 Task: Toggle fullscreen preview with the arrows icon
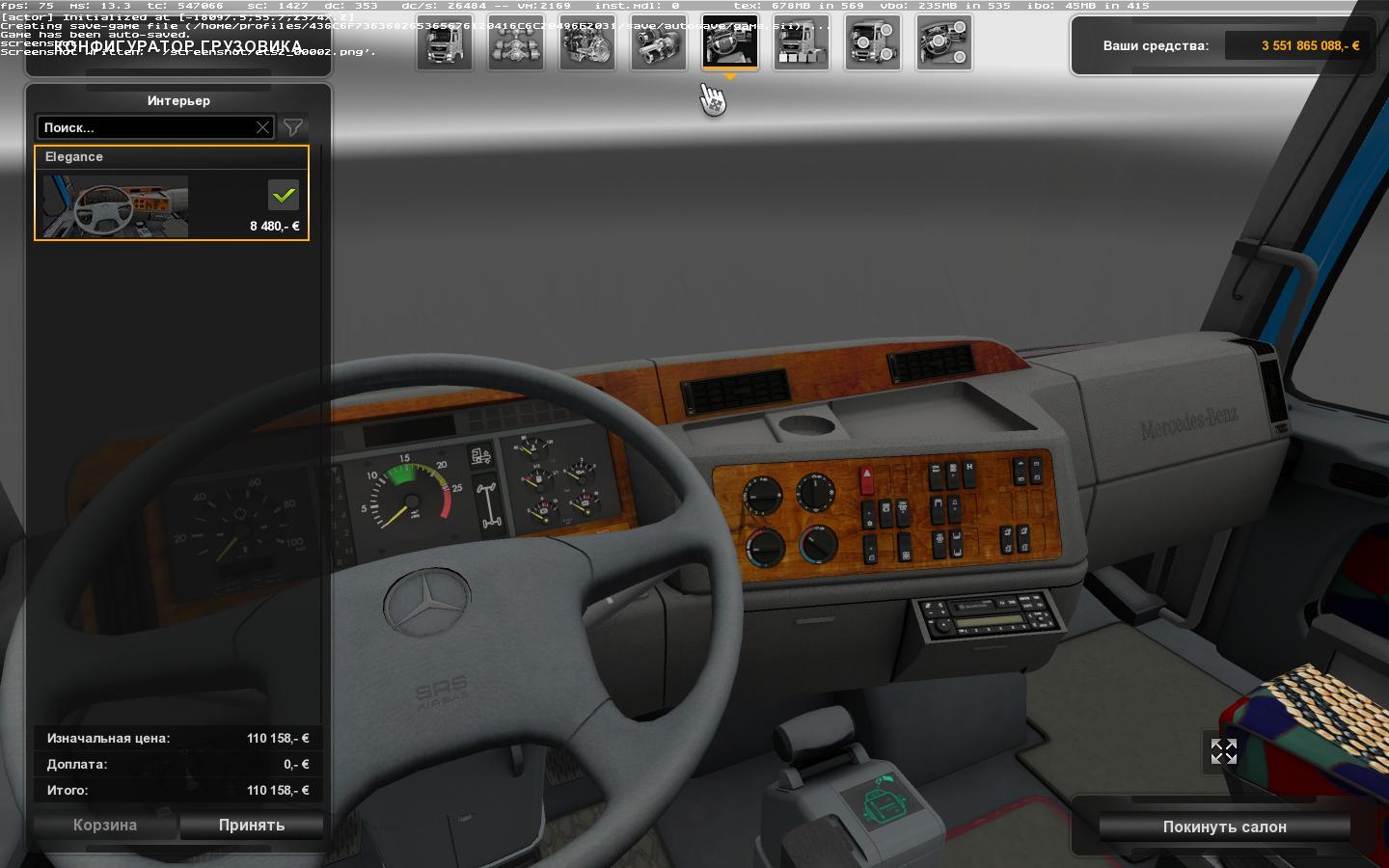click(1223, 752)
